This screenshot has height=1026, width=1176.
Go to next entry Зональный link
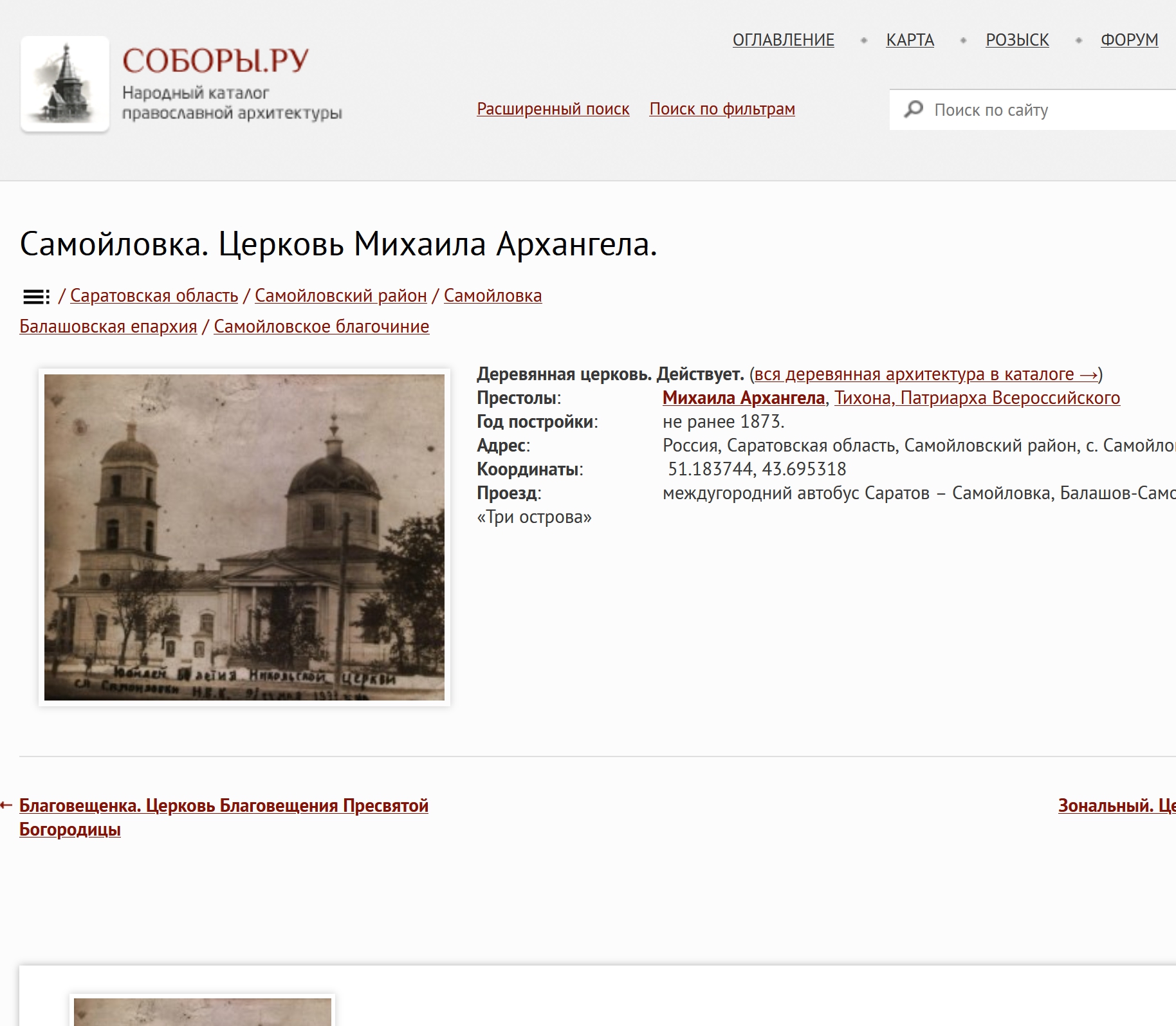point(1117,805)
